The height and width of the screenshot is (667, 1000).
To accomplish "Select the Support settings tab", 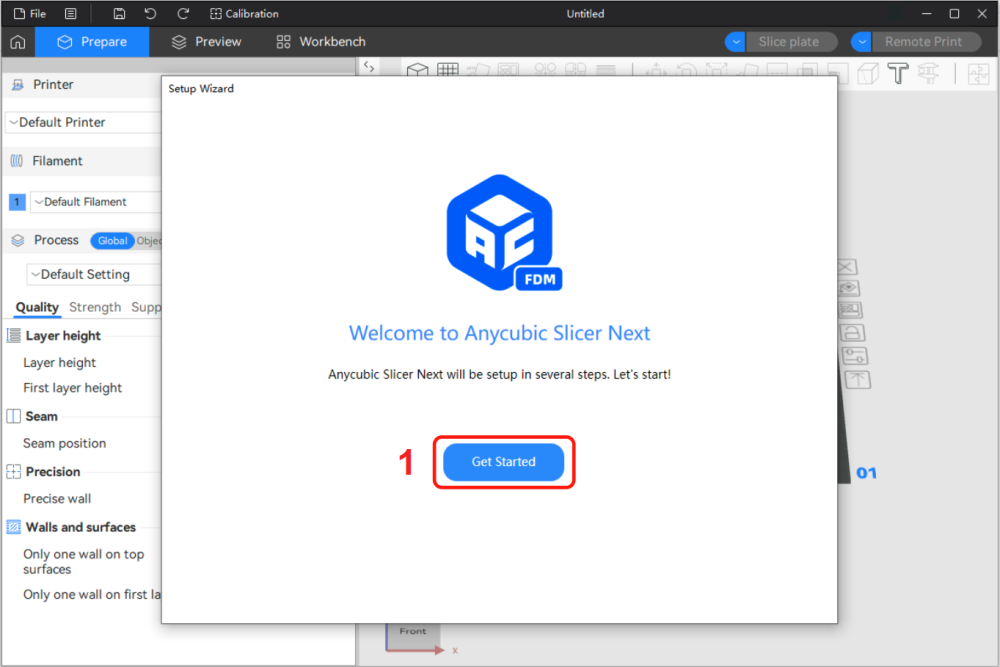I will pyautogui.click(x=146, y=307).
